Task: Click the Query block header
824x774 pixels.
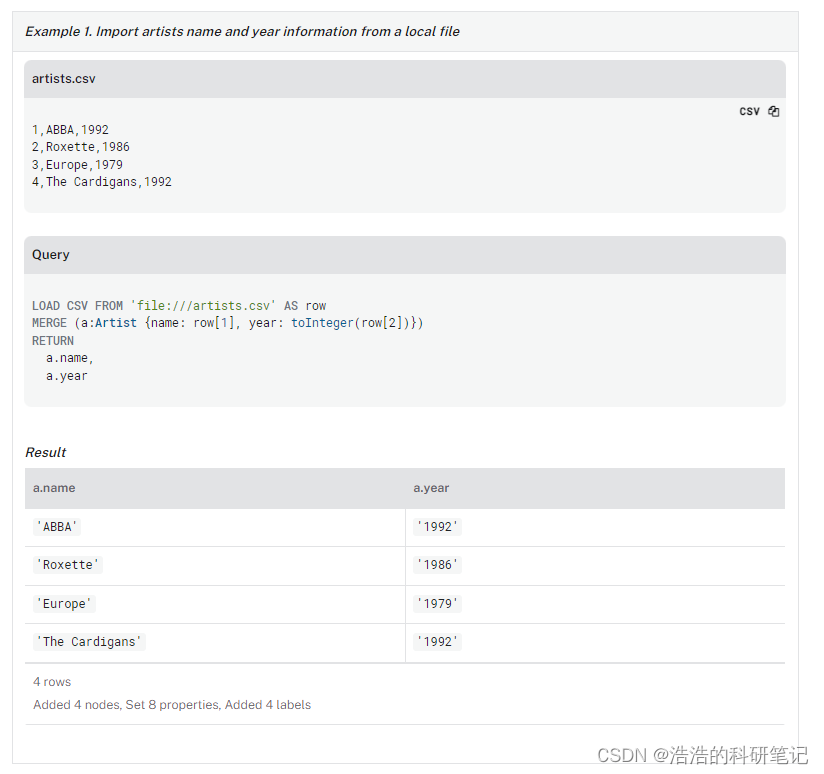Action: point(405,255)
